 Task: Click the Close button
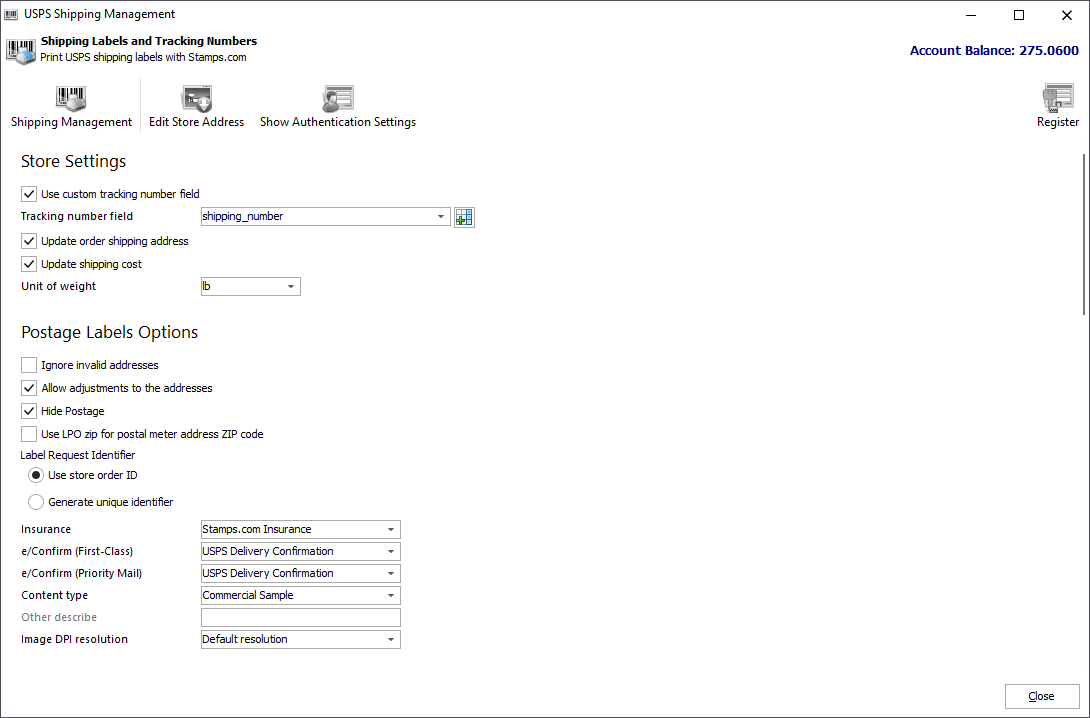(x=1042, y=695)
